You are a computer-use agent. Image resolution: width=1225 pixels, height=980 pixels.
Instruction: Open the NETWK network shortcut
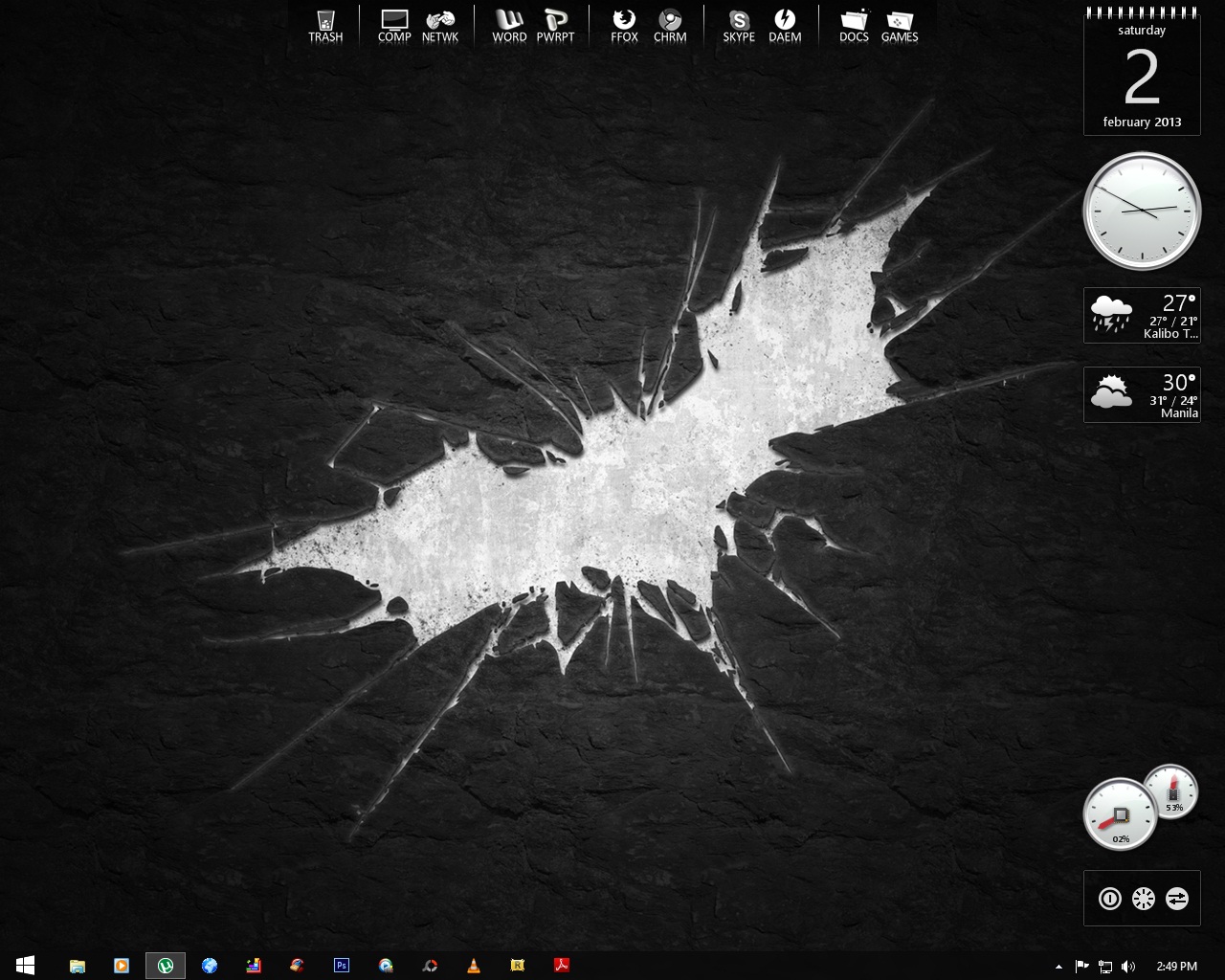pyautogui.click(x=440, y=26)
